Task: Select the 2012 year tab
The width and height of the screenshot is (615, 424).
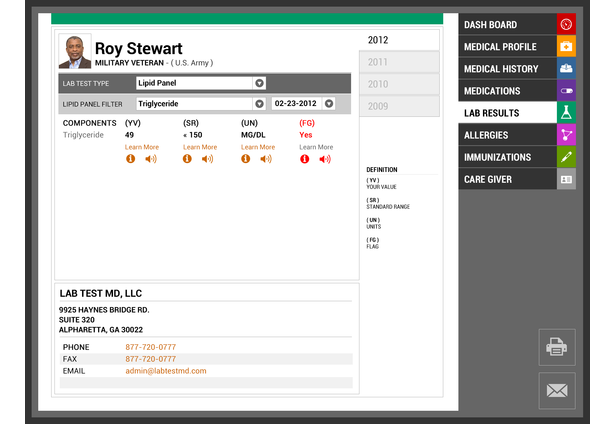Action: click(x=399, y=40)
